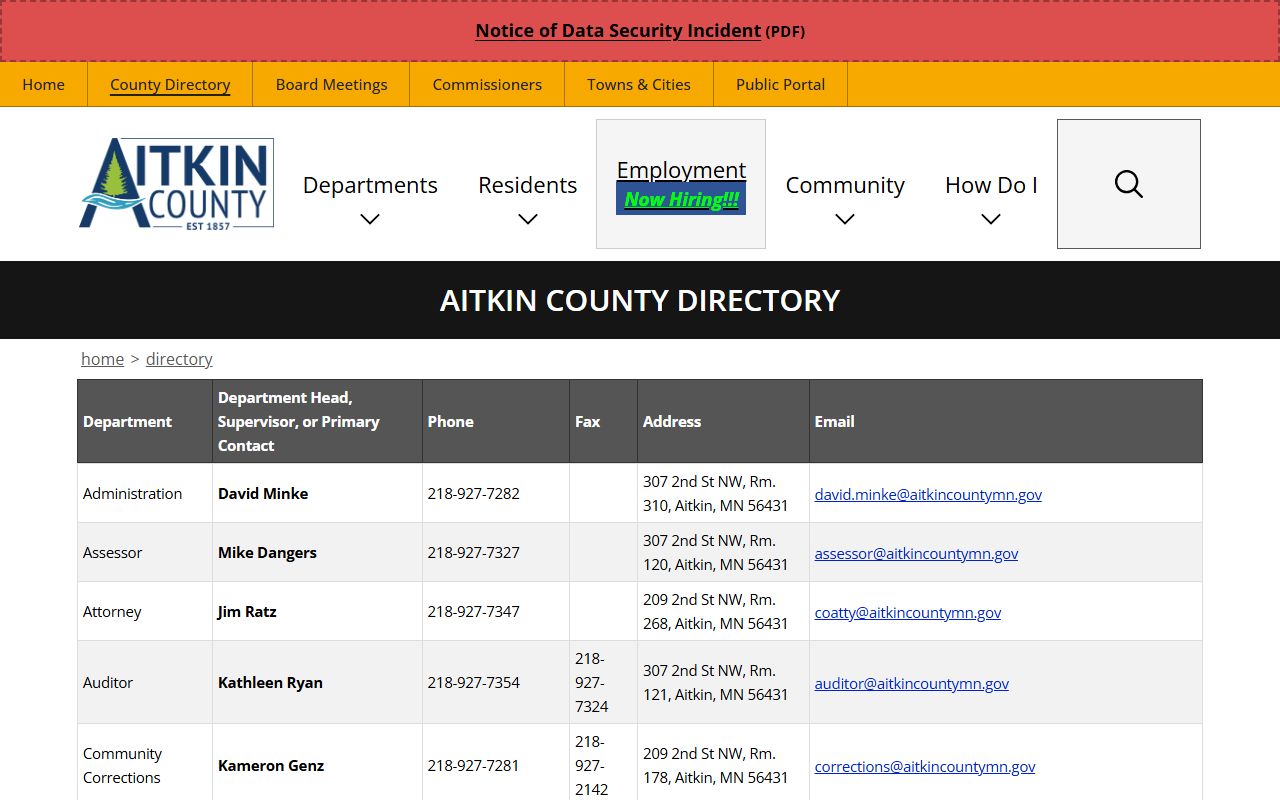Open the Employment link

tap(681, 170)
